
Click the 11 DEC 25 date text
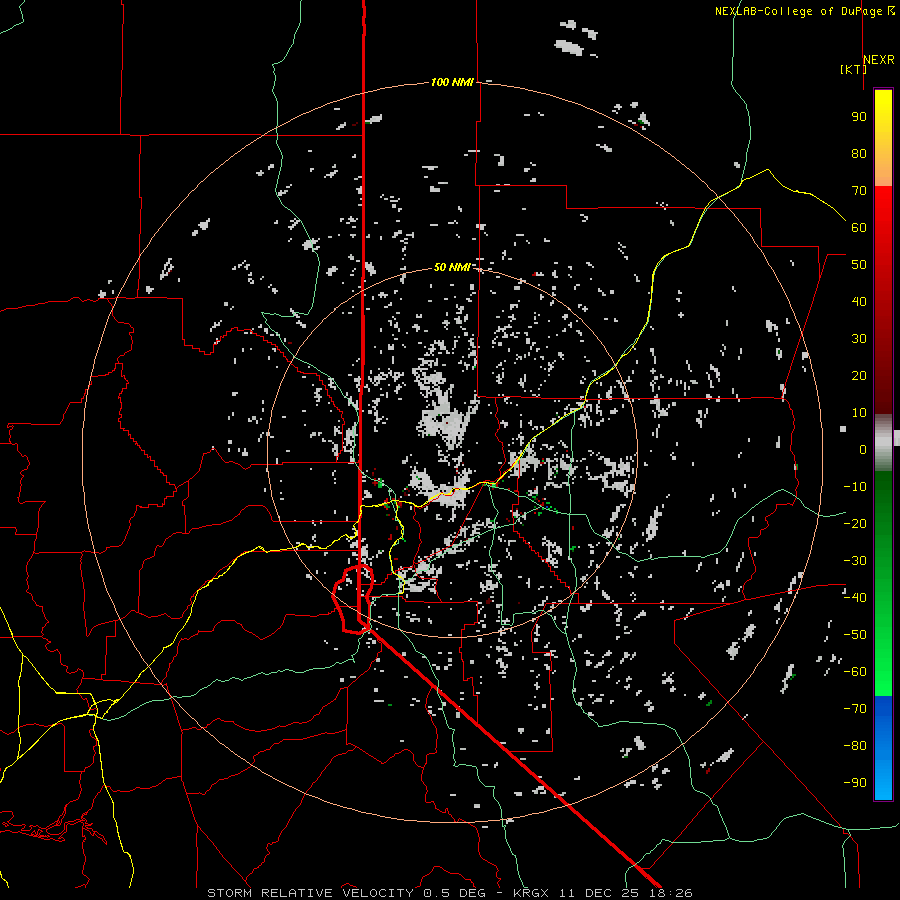click(600, 893)
